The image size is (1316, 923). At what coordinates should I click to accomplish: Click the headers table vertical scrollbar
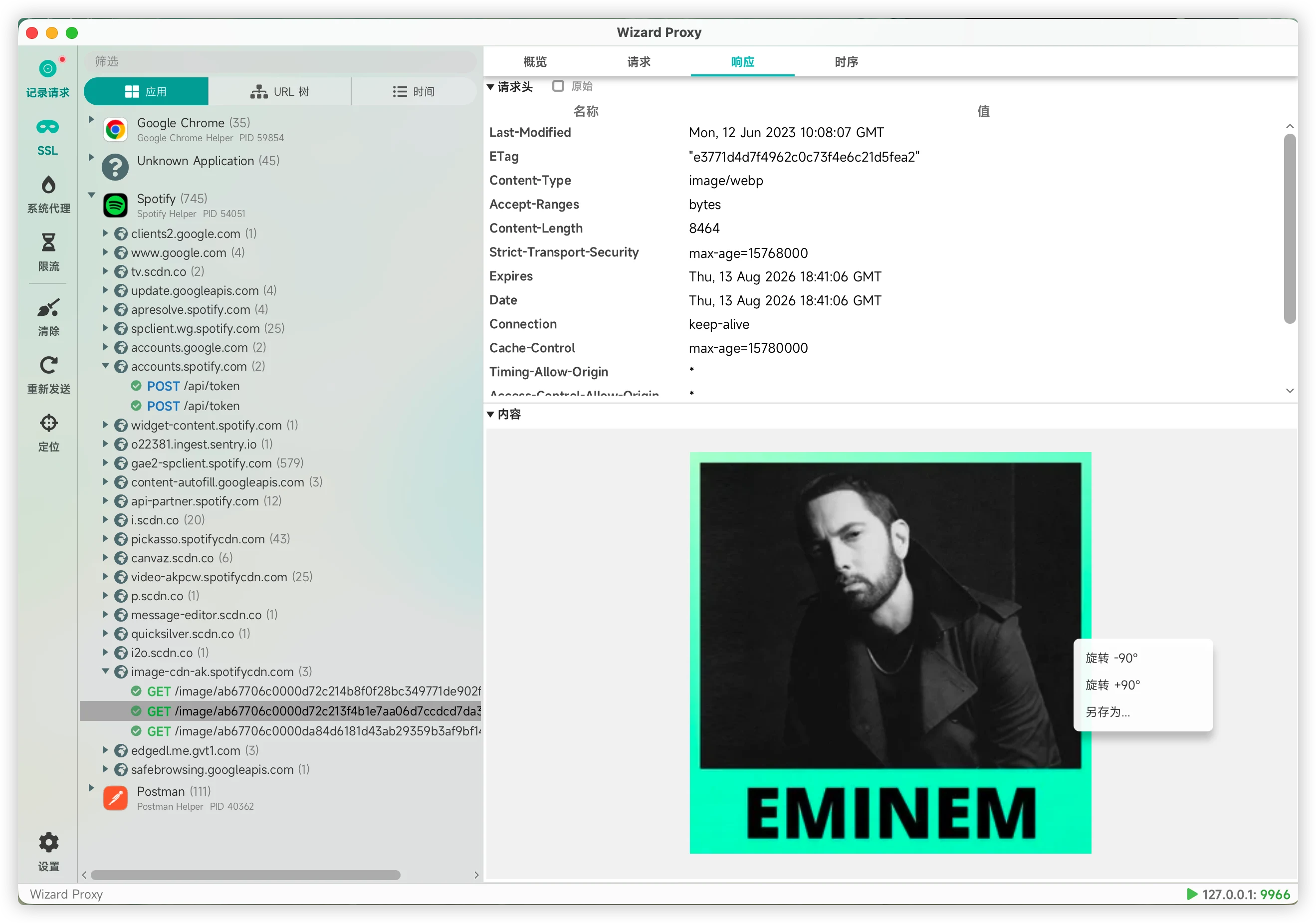pos(1290,230)
